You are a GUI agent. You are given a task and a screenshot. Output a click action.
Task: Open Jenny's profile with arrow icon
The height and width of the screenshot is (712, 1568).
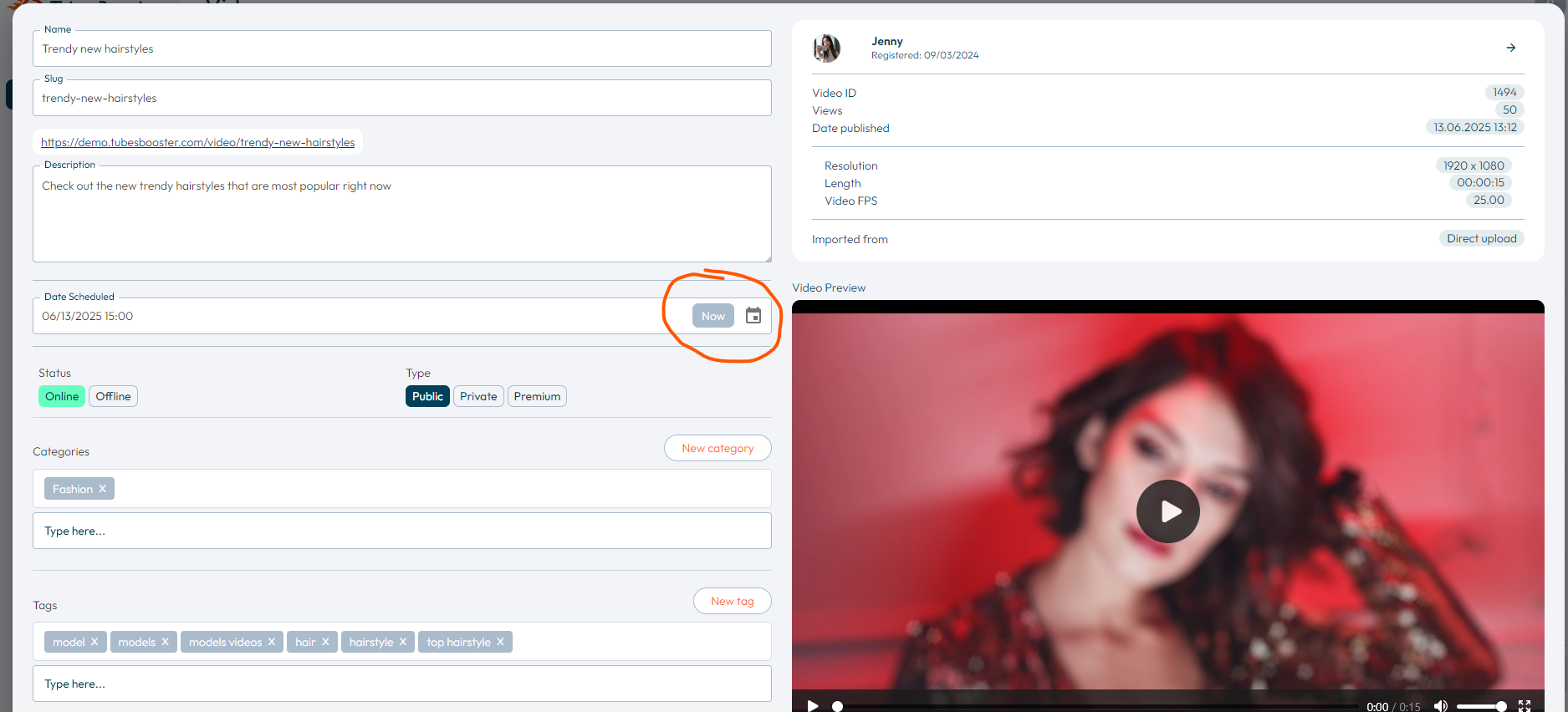click(x=1510, y=48)
